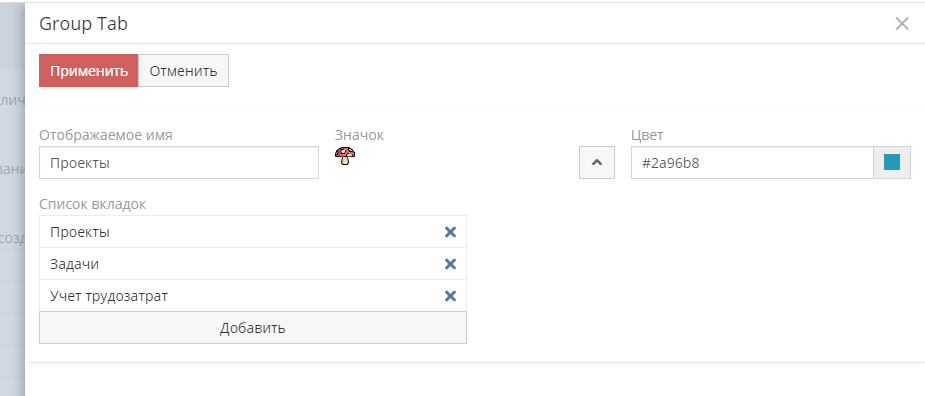This screenshot has height=396, width=925.
Task: Click the Отображаемое имя field label
Action: click(x=106, y=135)
